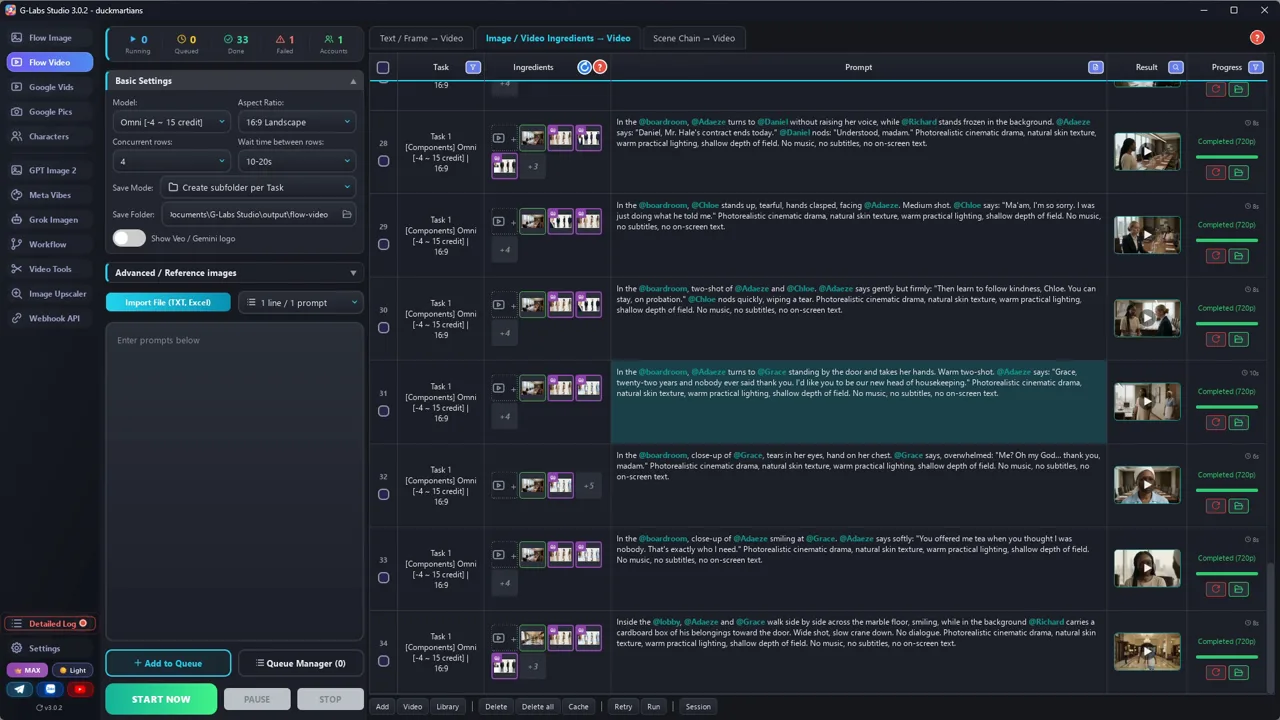Switch to Scene Chain → Video tab
This screenshot has height=720, width=1280.
point(694,38)
